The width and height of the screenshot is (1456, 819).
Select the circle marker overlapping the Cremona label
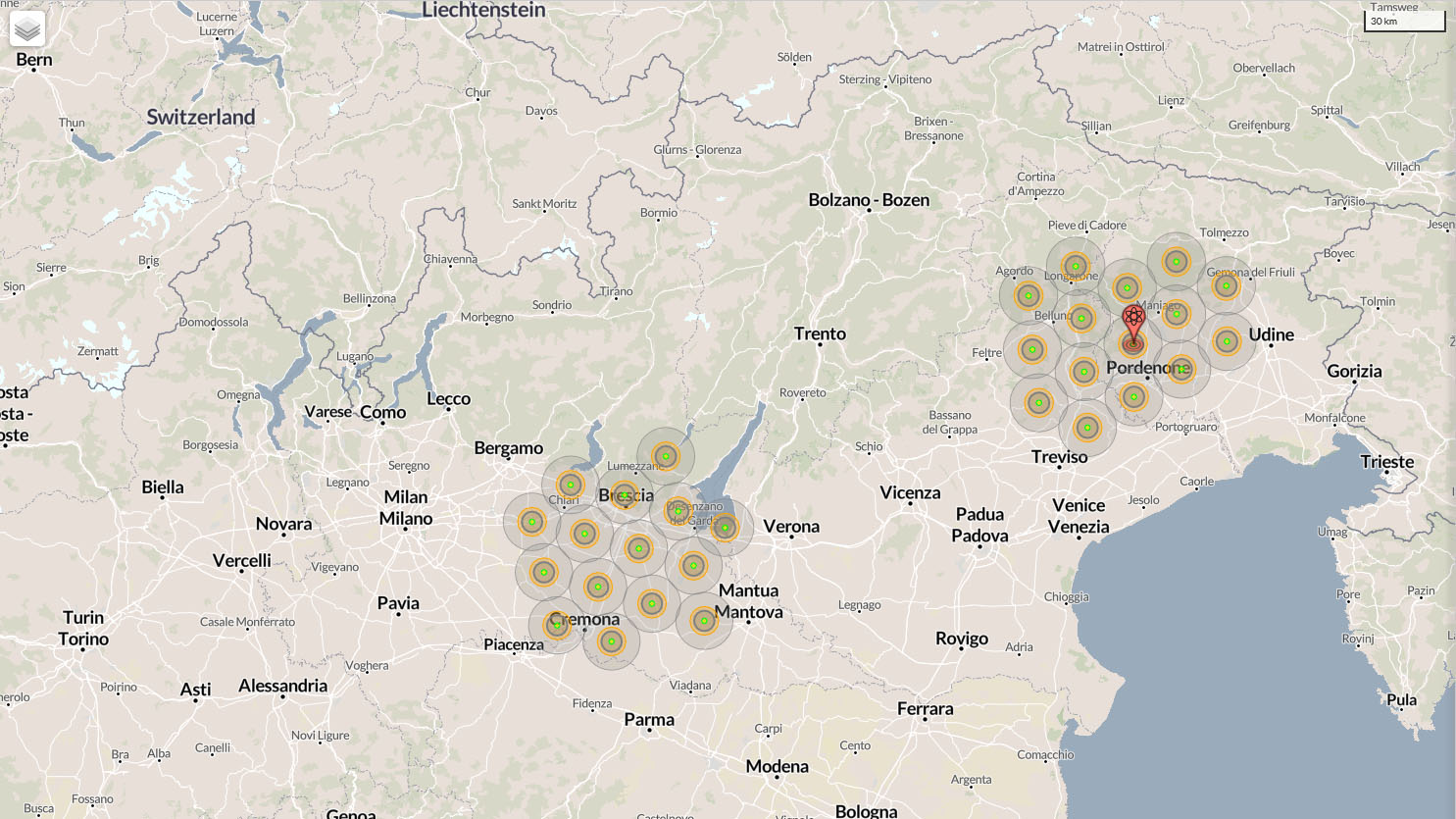pos(557,625)
